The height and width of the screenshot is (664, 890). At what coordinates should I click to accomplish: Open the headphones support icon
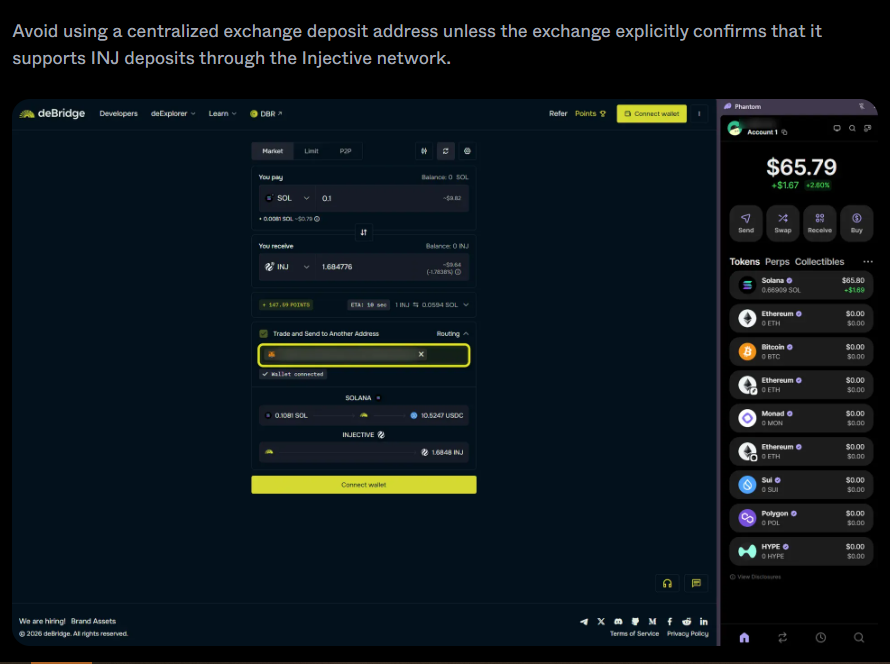pyautogui.click(x=668, y=583)
